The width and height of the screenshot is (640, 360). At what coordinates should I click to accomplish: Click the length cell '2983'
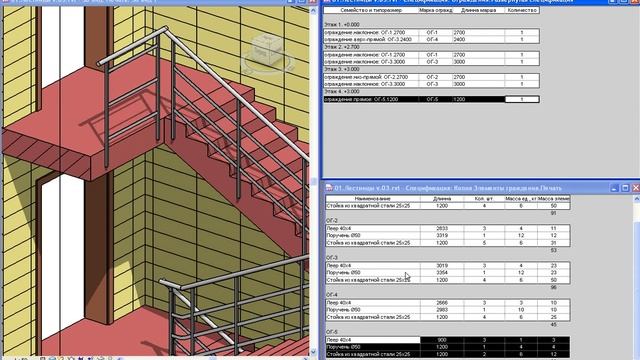pyautogui.click(x=442, y=310)
